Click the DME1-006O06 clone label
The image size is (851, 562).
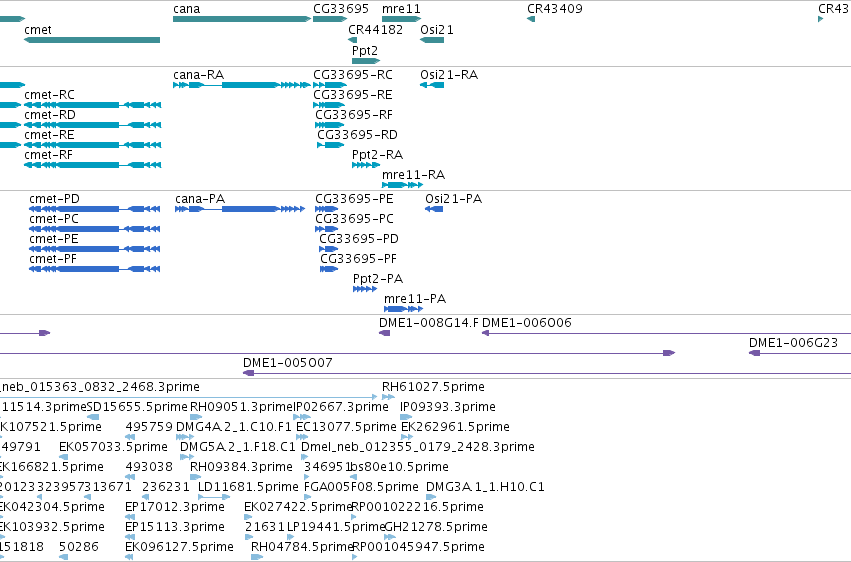[526, 323]
